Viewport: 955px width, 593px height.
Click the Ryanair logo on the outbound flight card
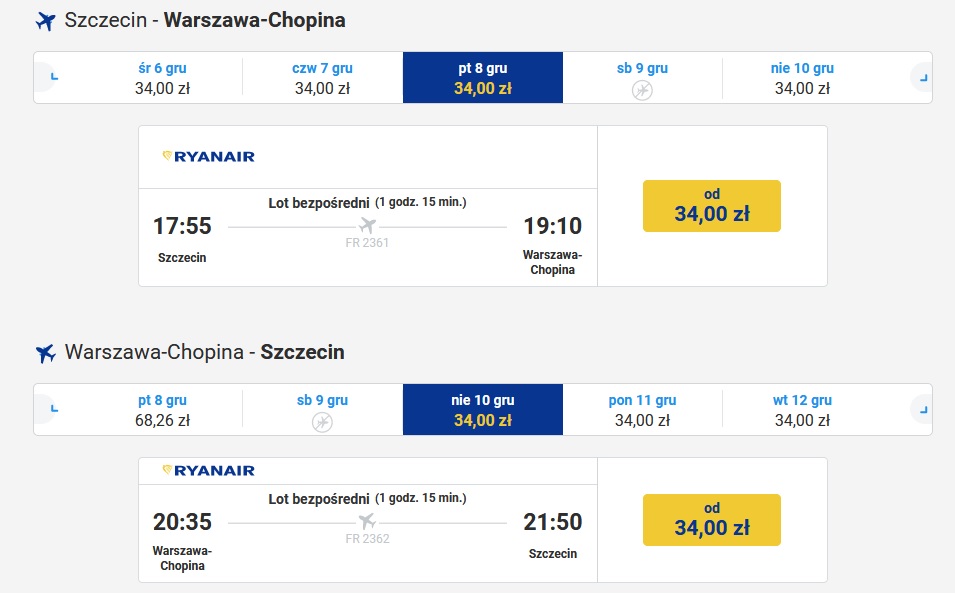pos(208,156)
